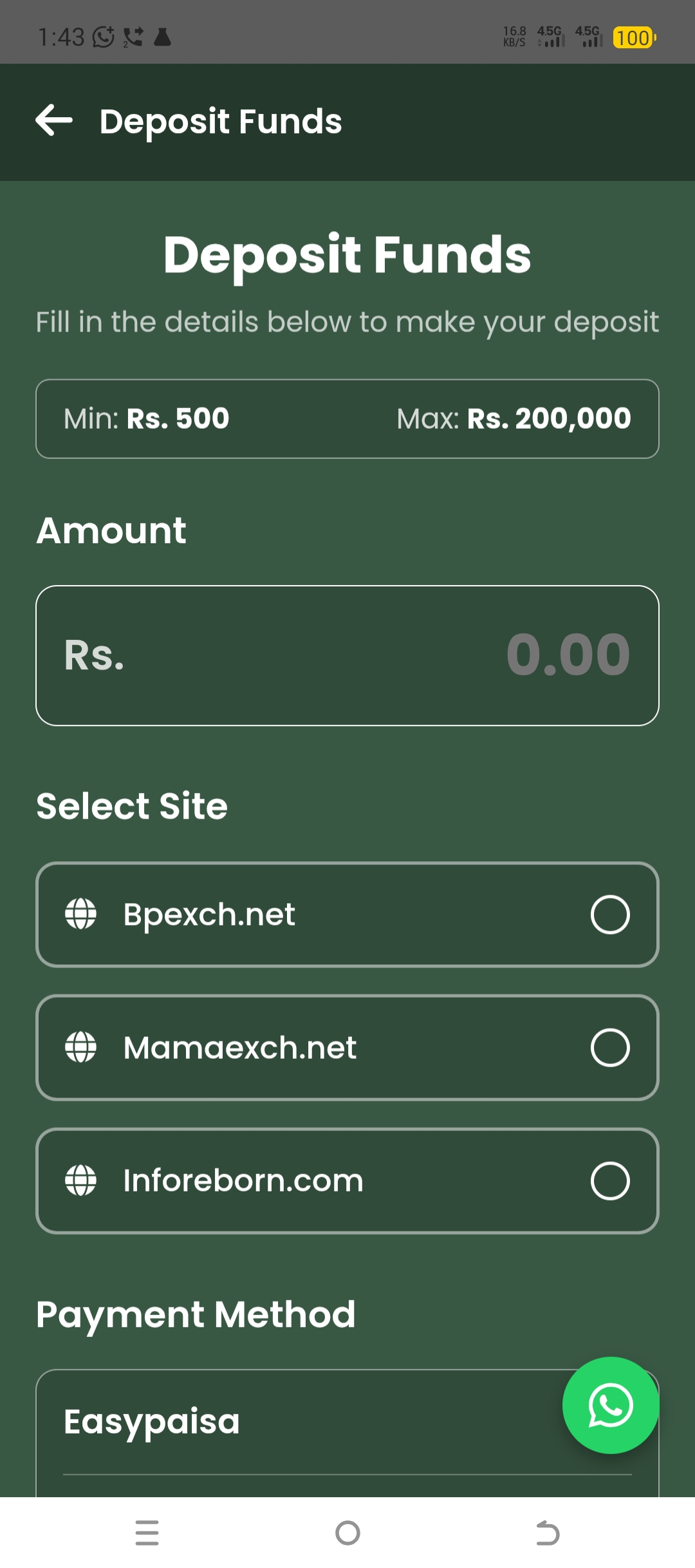Tap the home circle in the navigation bar
The image size is (695, 1568).
347,1533
